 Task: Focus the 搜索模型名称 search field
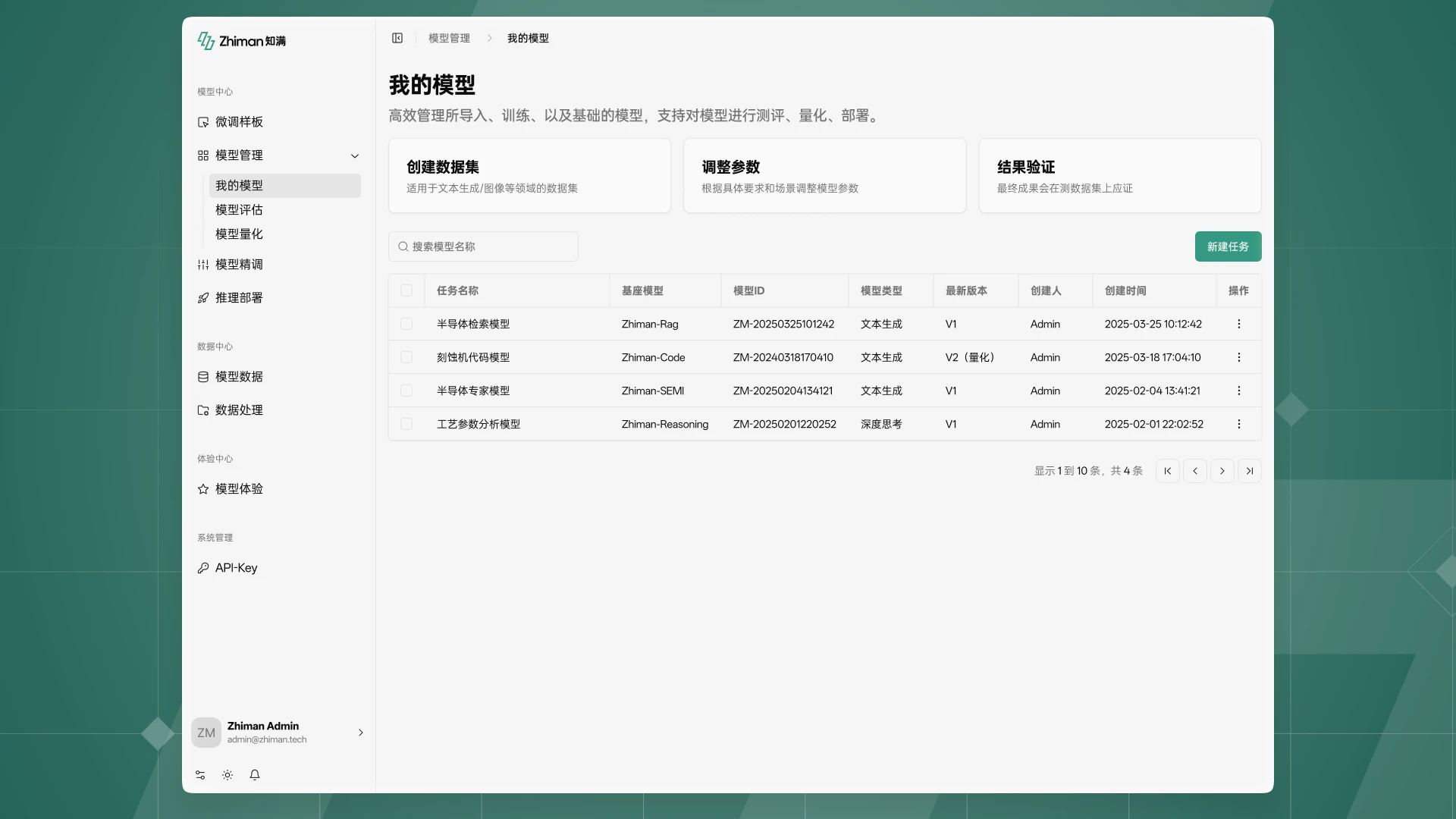click(x=483, y=246)
